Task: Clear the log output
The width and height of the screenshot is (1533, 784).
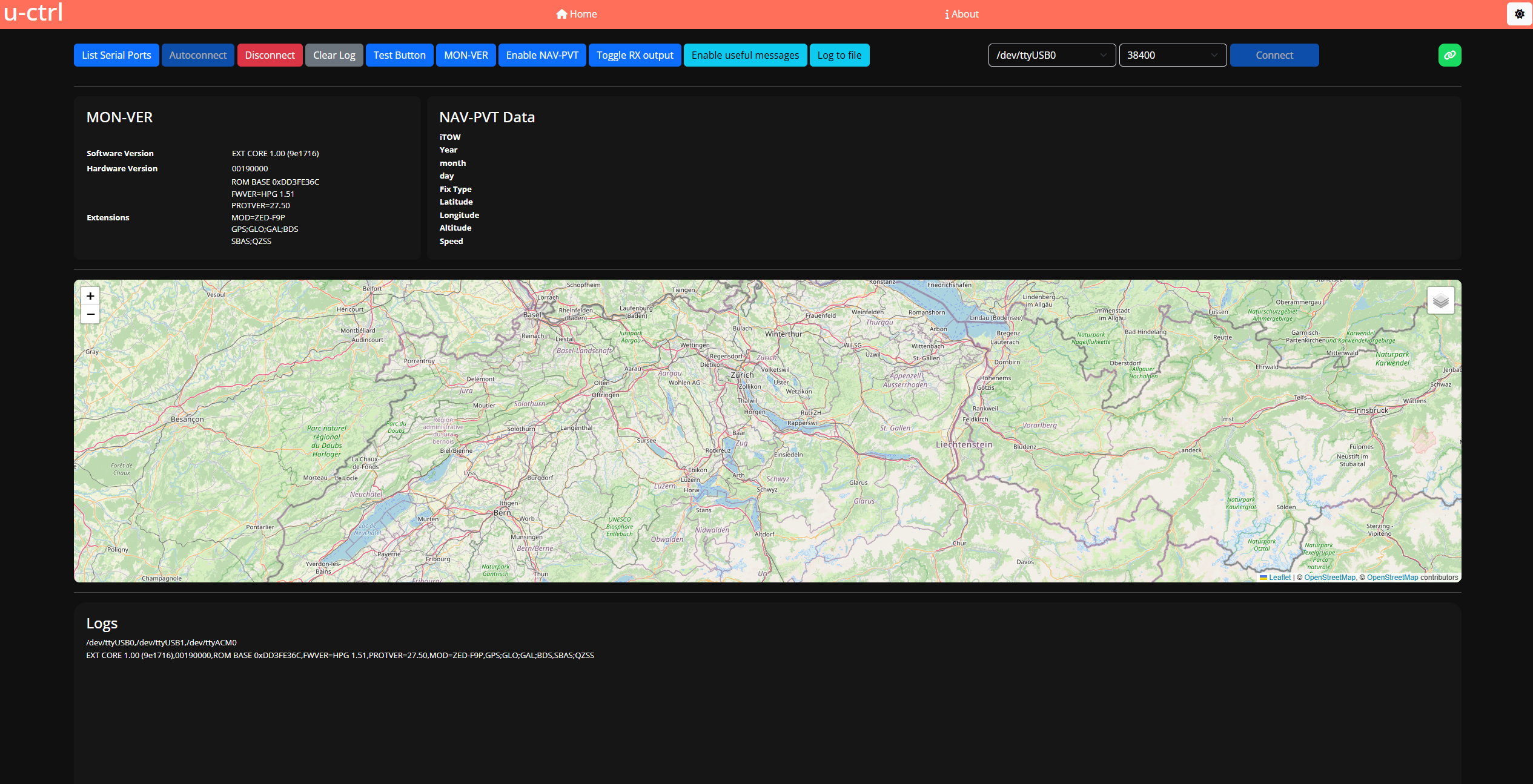Action: (334, 55)
